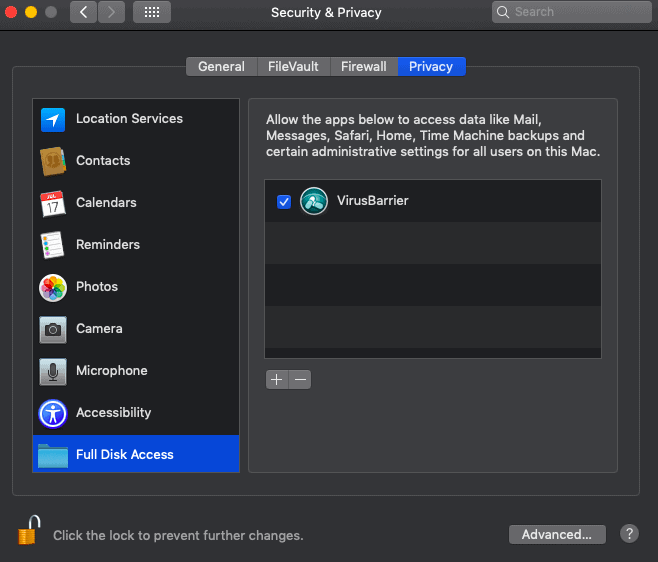Switch to the FileVault tab
Image resolution: width=658 pixels, height=562 pixels.
[x=293, y=66]
